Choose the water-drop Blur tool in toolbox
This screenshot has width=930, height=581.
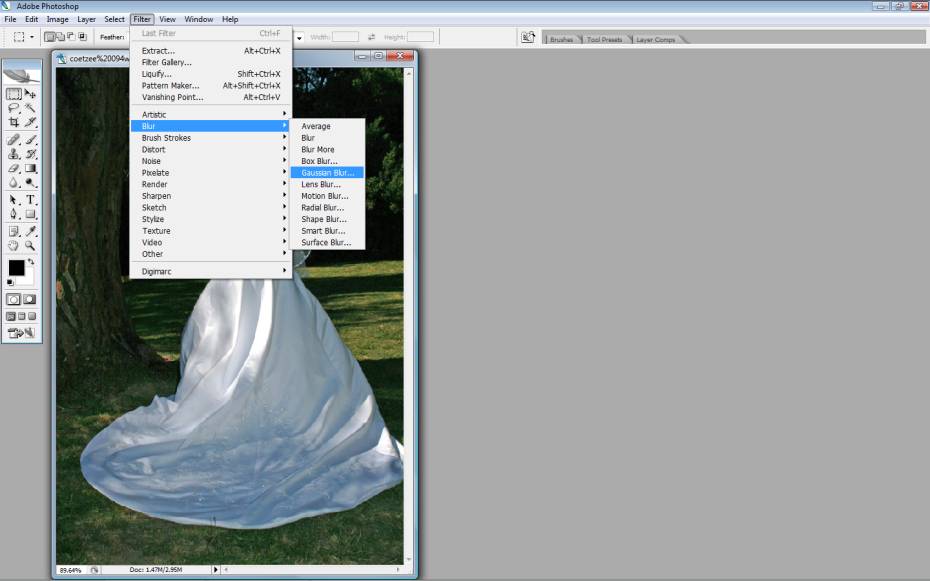click(14, 183)
